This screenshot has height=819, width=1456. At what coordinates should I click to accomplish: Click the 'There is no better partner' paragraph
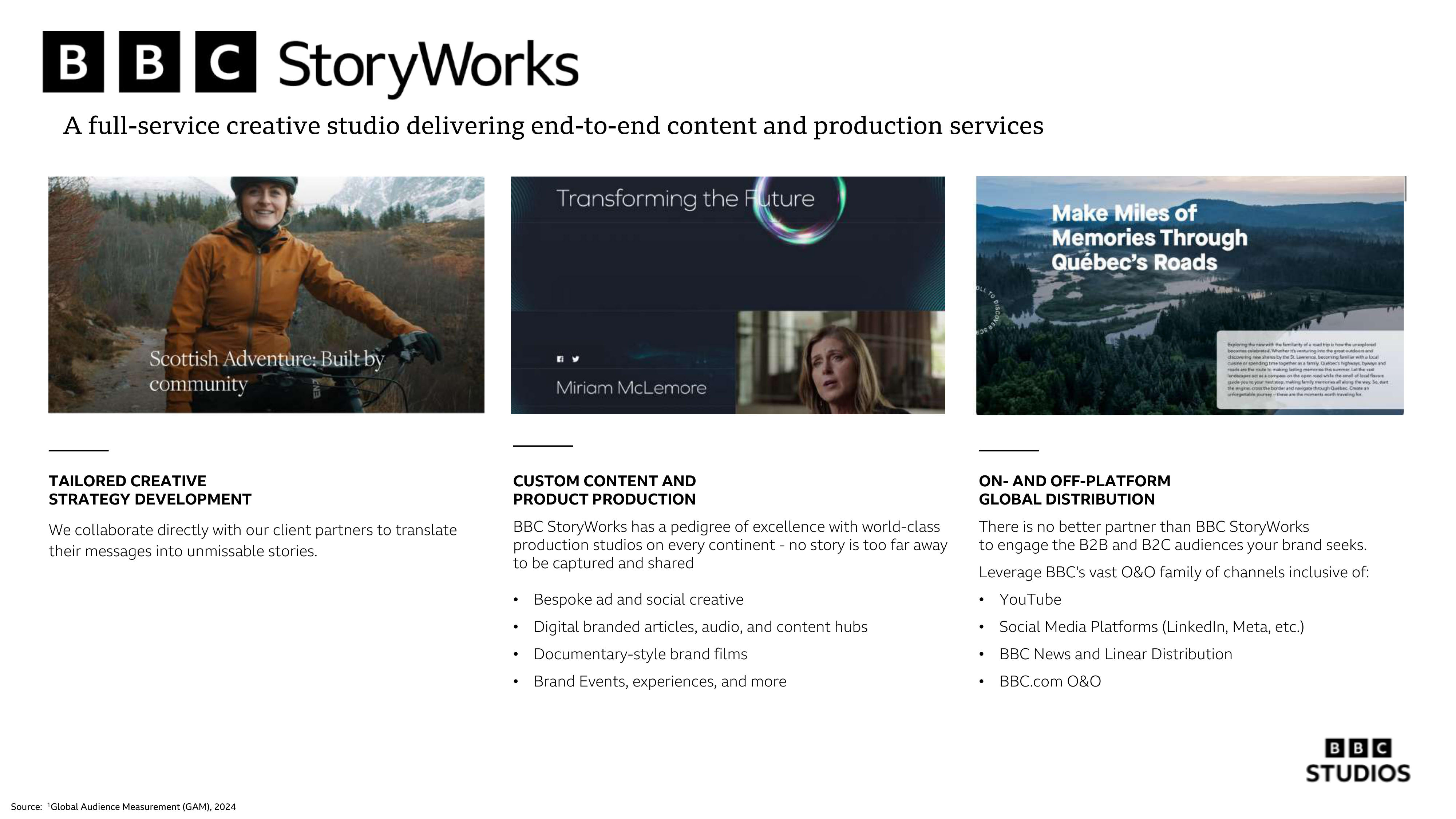(x=1173, y=536)
